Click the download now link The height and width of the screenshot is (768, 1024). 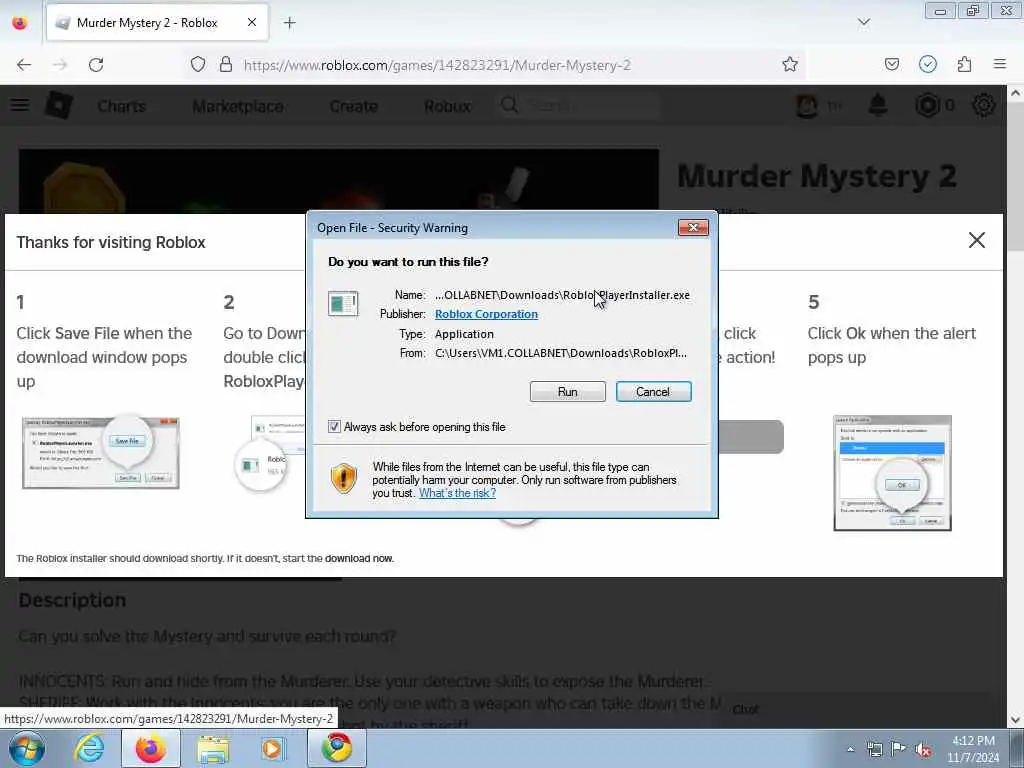pos(359,558)
